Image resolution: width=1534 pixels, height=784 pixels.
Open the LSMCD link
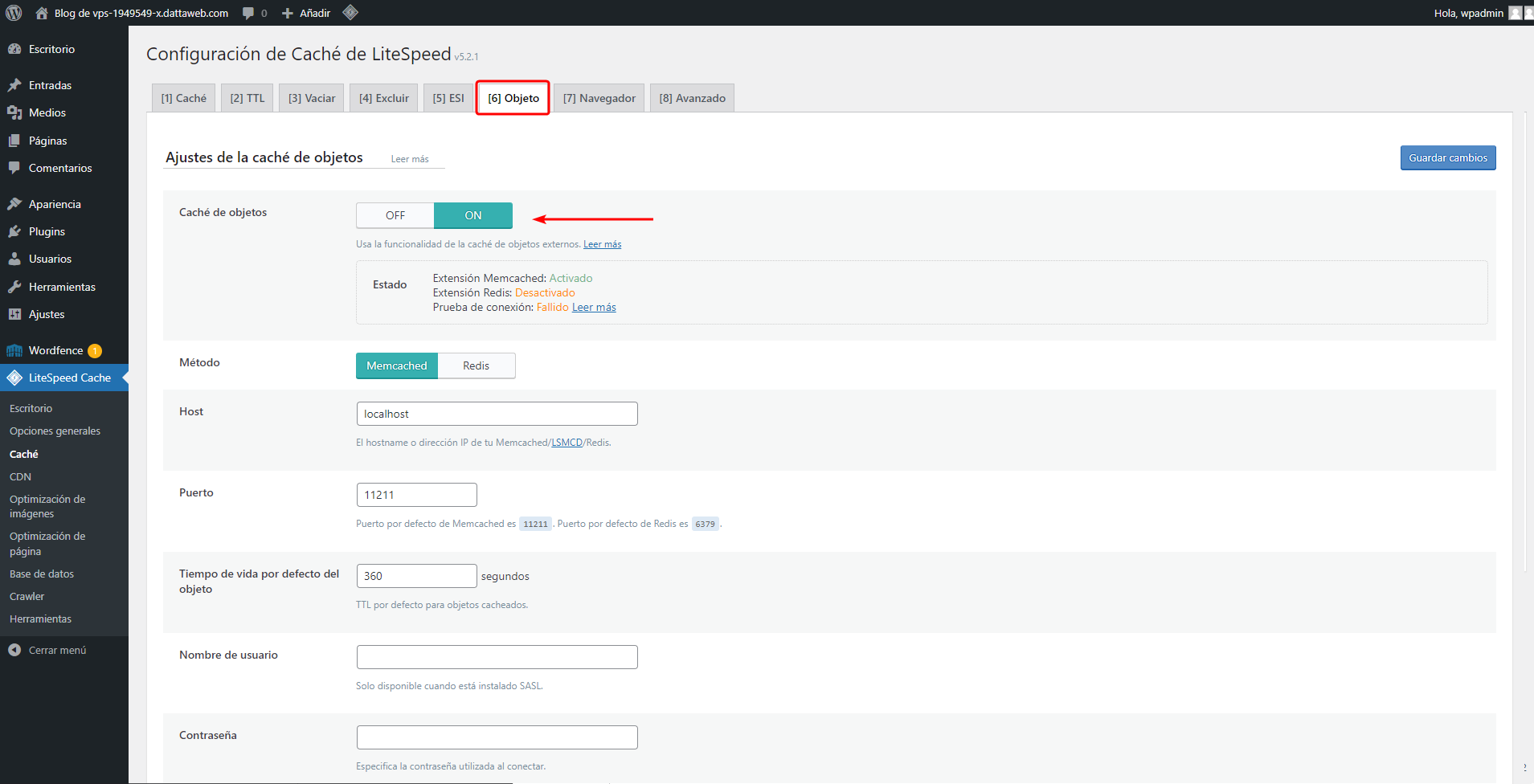point(567,443)
